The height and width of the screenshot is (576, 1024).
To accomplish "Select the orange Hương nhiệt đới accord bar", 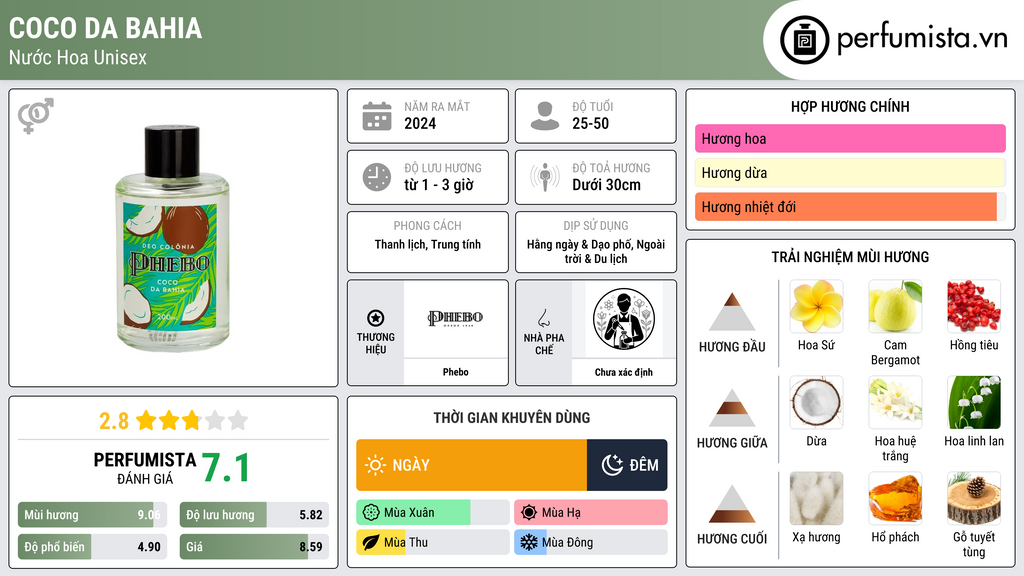I will click(850, 207).
